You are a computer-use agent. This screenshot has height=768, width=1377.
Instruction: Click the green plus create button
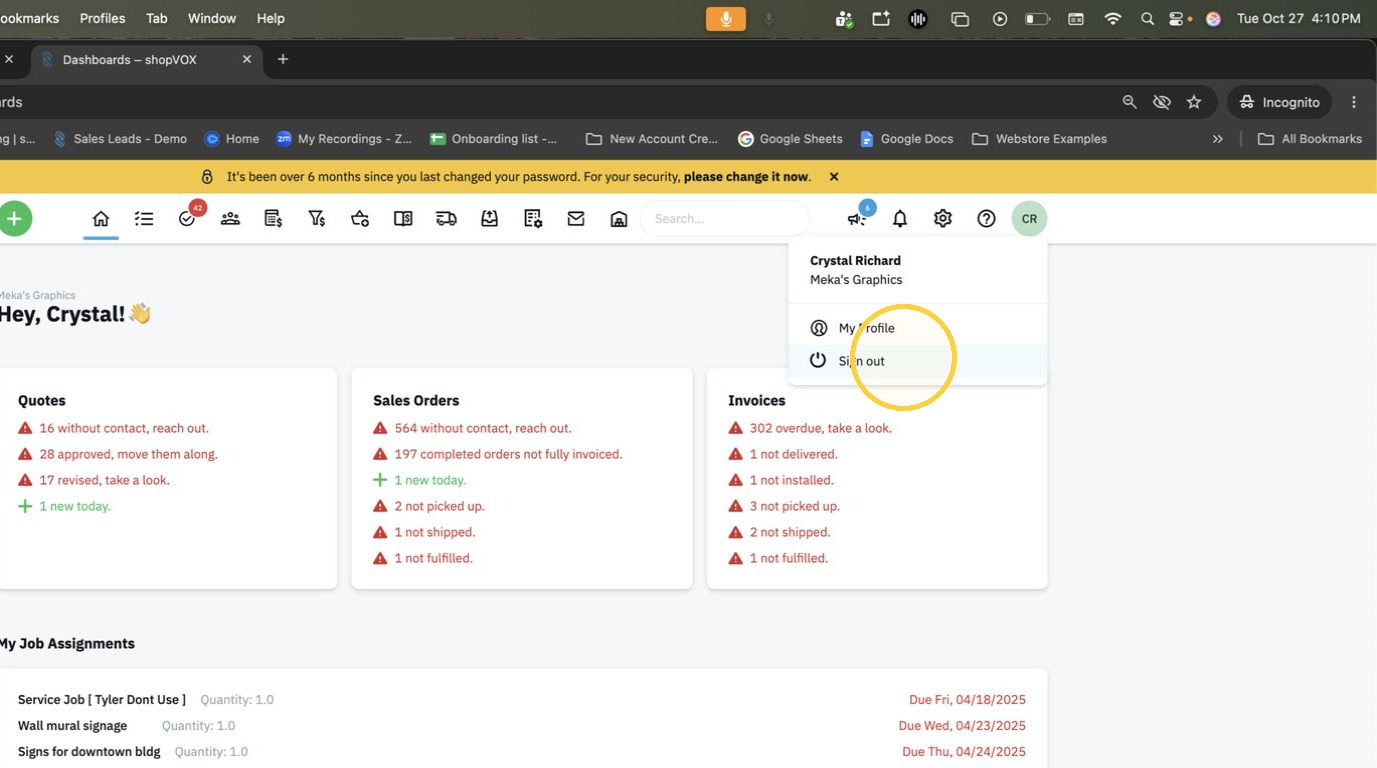(14, 218)
